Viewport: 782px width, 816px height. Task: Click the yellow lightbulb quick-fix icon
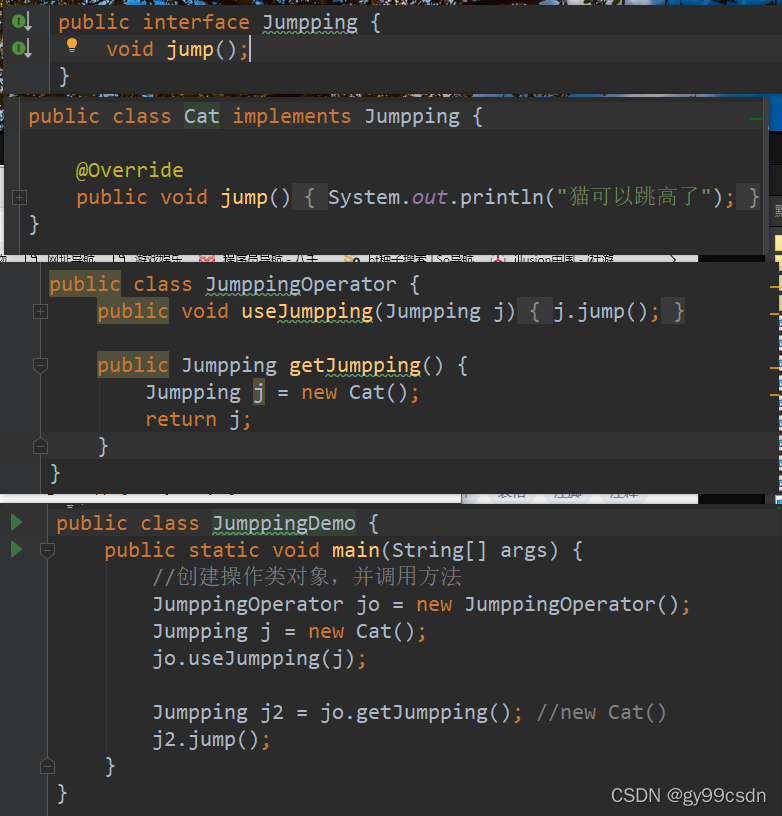(x=72, y=46)
